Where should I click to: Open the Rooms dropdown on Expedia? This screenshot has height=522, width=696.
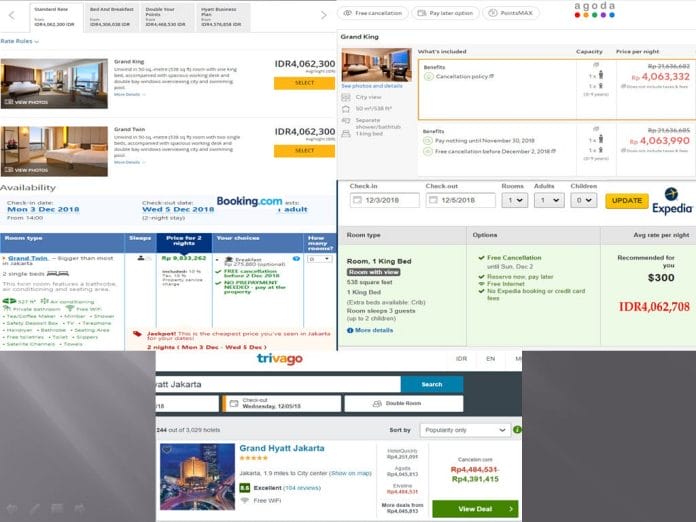[x=515, y=200]
